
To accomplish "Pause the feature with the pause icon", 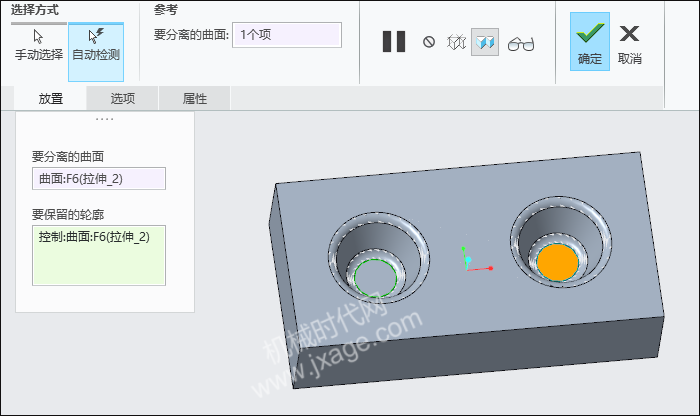I will click(x=394, y=42).
